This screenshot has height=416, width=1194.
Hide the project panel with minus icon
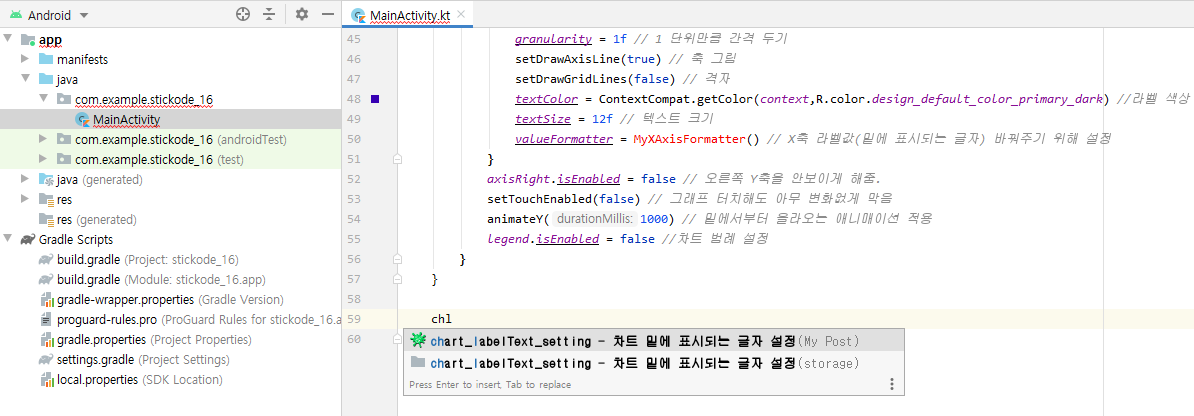click(328, 14)
